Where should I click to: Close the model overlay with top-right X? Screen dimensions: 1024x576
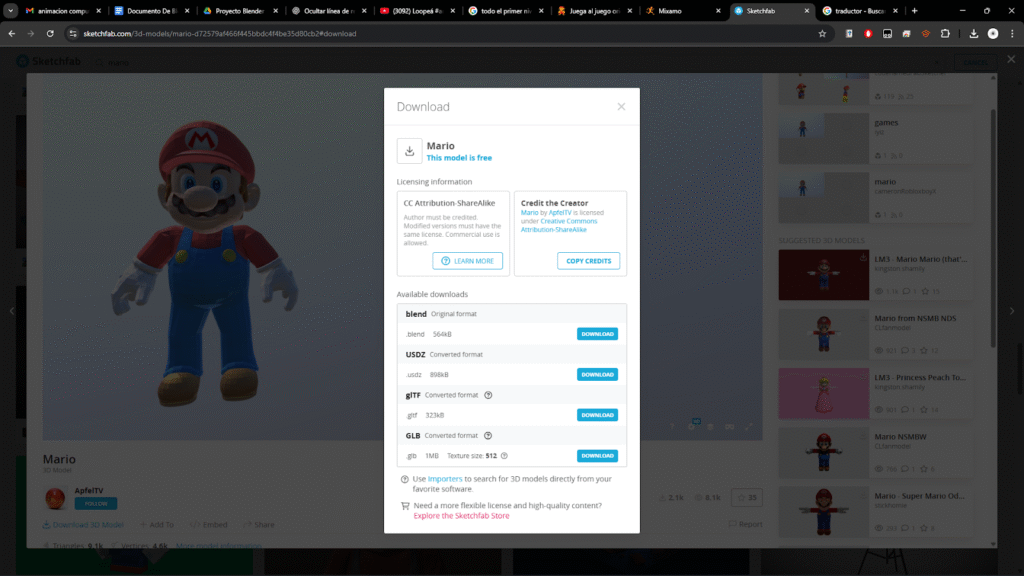coord(1011,59)
